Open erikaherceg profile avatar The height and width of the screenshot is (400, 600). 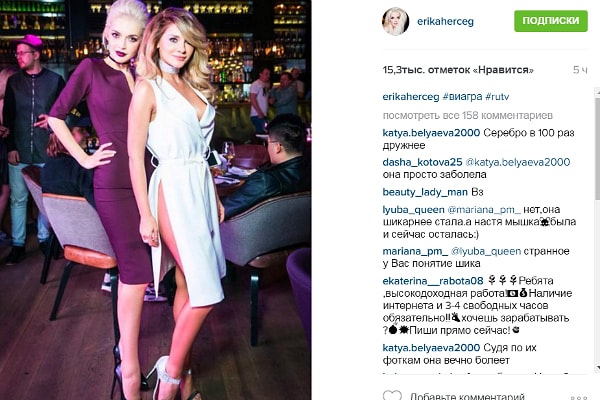pos(395,21)
